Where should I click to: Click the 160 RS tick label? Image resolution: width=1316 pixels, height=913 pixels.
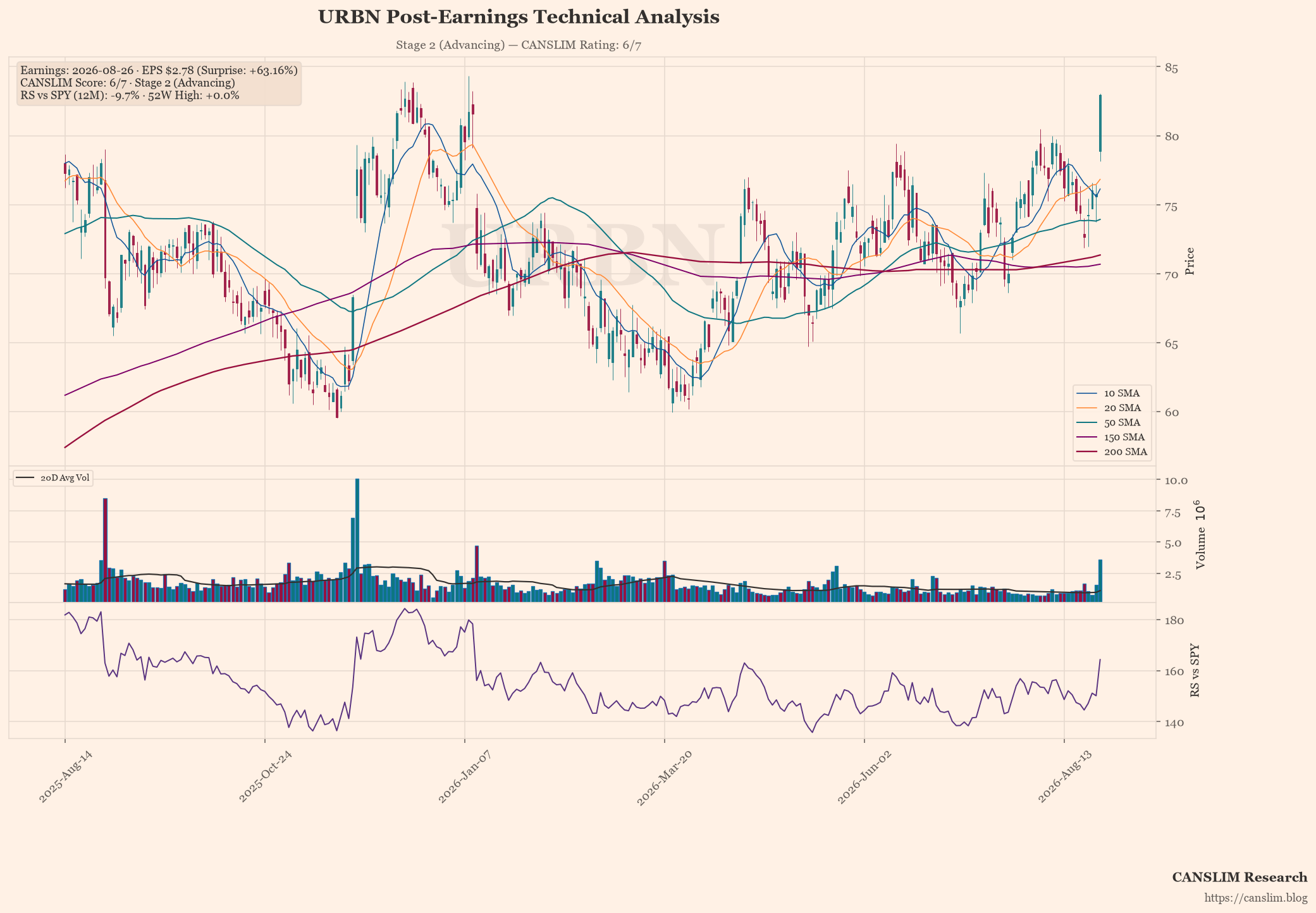coord(1174,671)
